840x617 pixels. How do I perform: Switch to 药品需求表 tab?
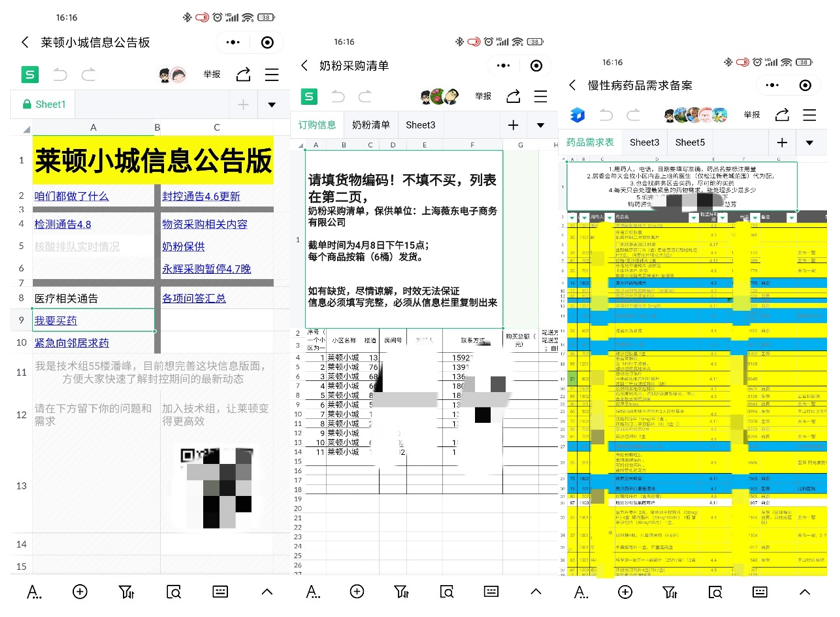[590, 142]
